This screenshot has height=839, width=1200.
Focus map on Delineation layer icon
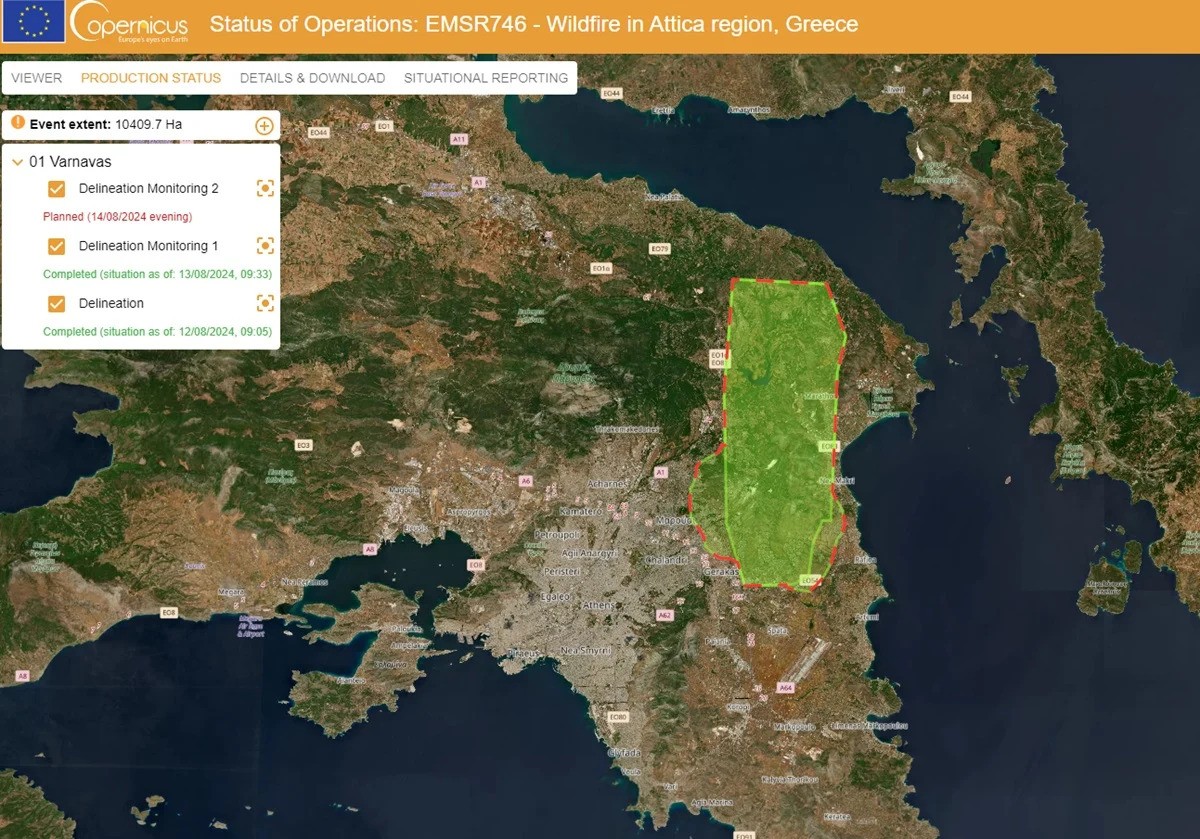[265, 303]
